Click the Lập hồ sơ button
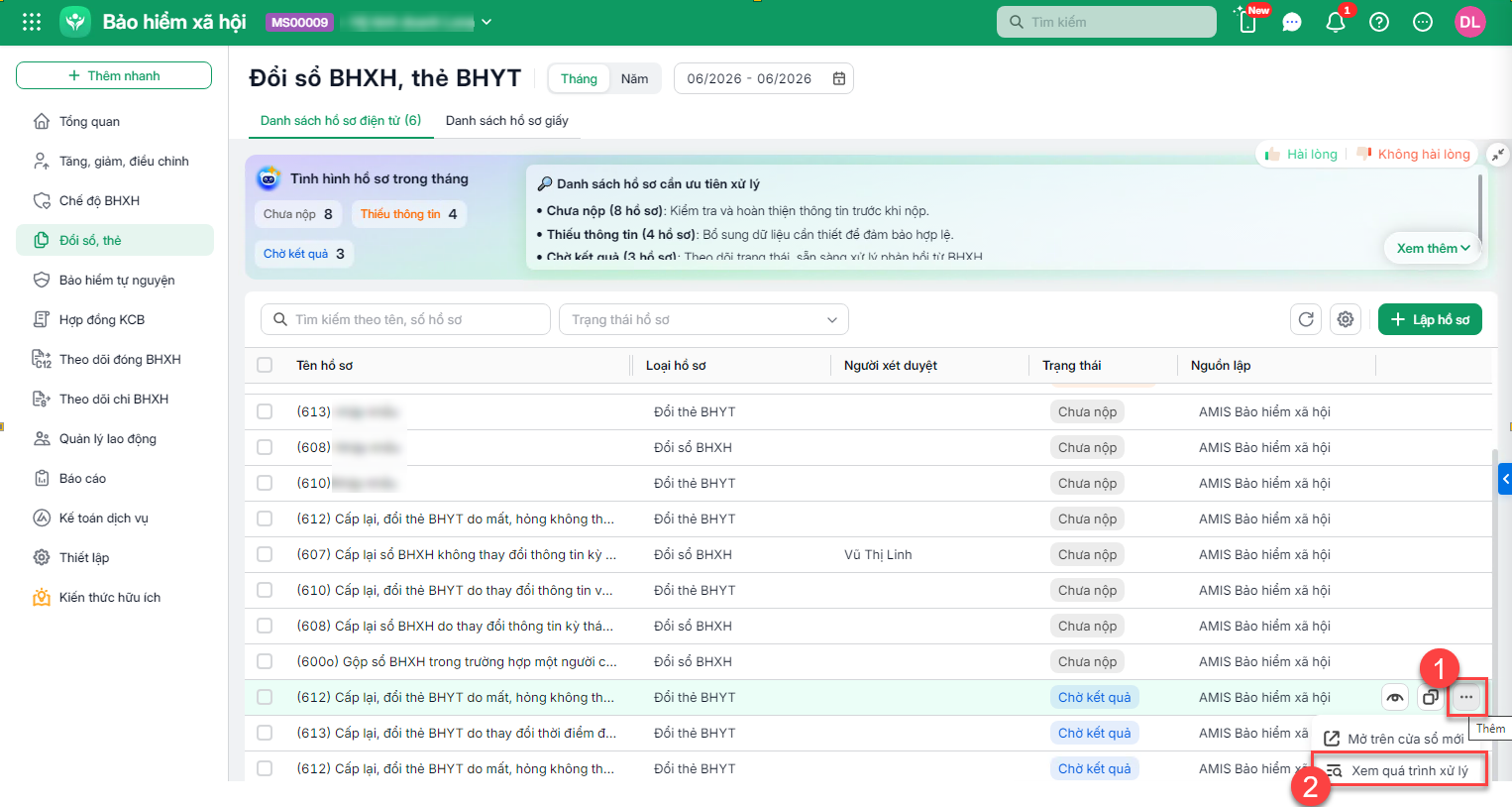 pos(1430,319)
